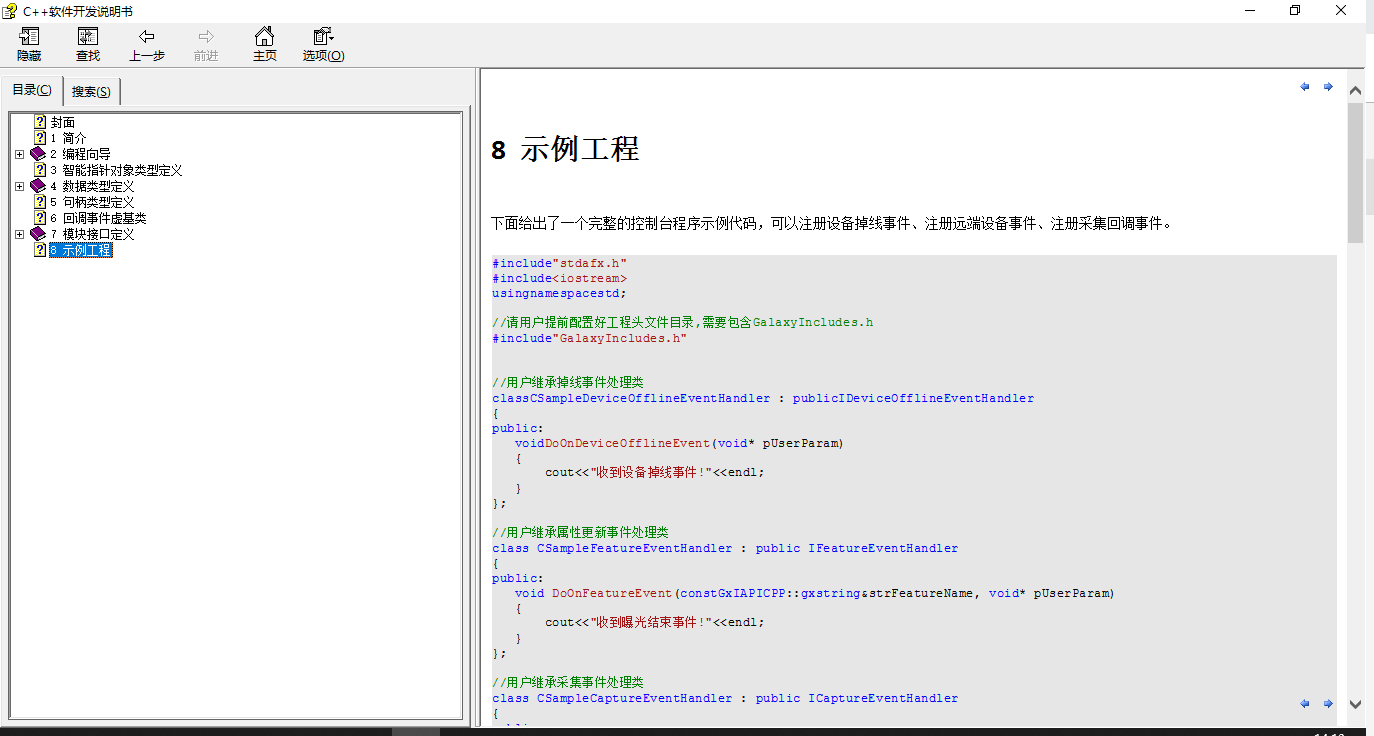The image size is (1374, 736).
Task: Click the book icon beside 2 编程向导
Action: coord(38,154)
